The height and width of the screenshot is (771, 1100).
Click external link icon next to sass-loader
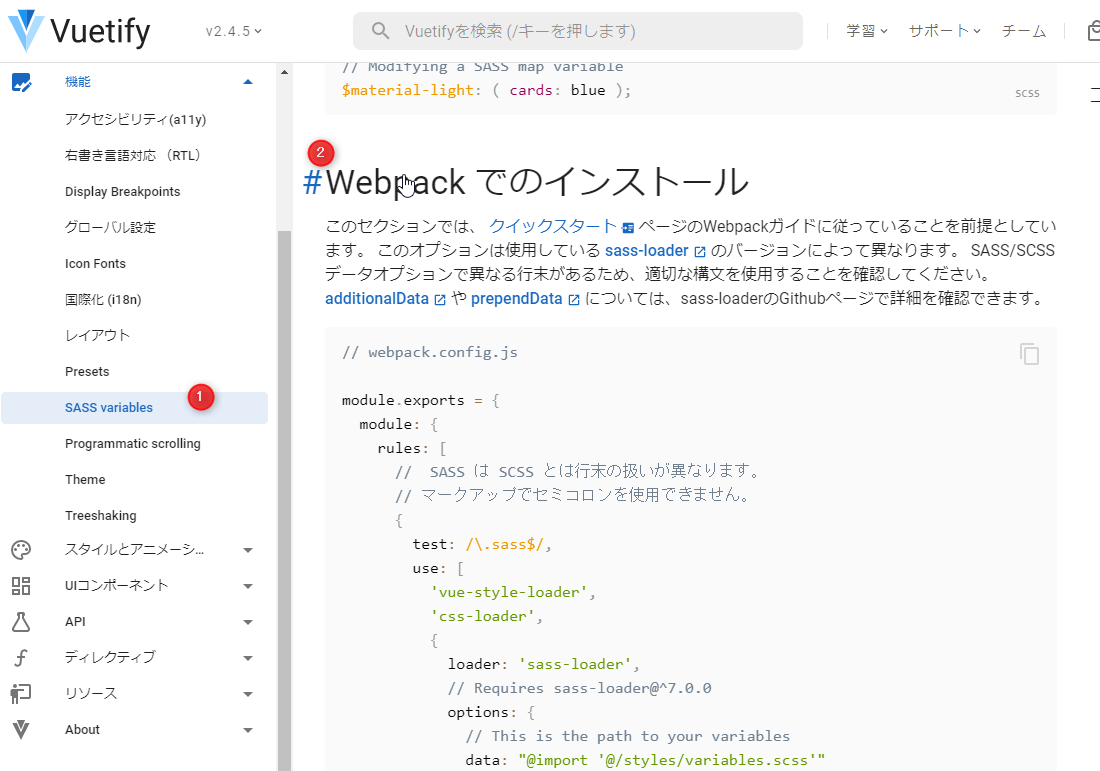tap(699, 252)
